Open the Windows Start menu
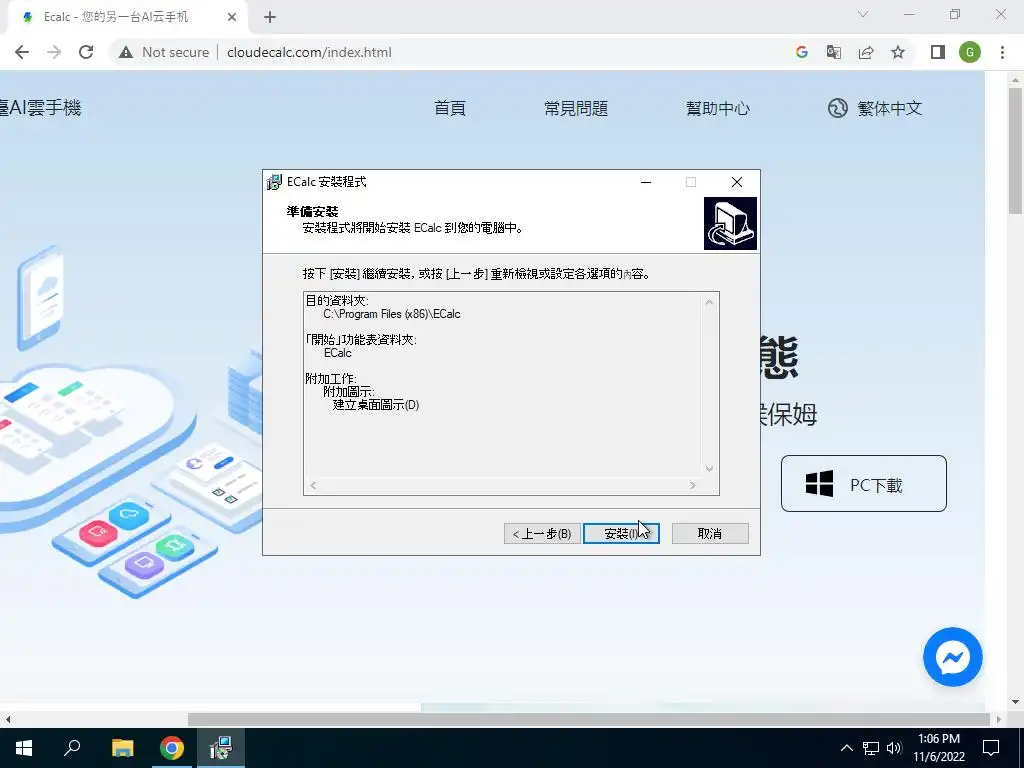The image size is (1024, 768). click(24, 748)
